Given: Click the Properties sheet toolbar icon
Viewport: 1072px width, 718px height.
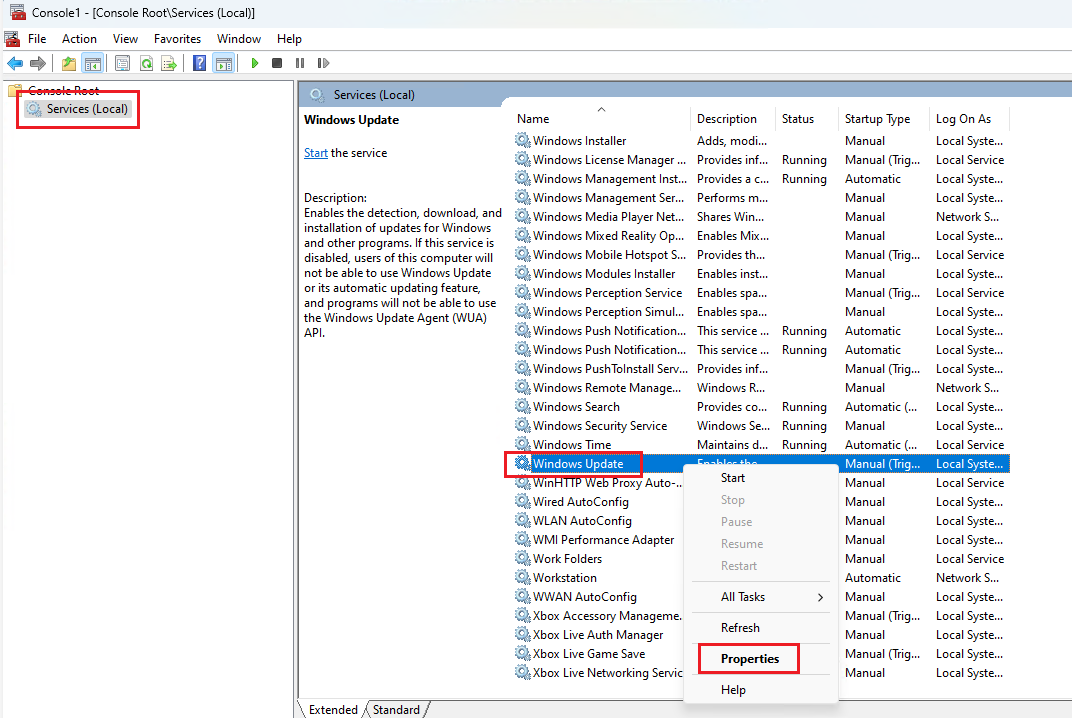Looking at the screenshot, I should (x=122, y=64).
